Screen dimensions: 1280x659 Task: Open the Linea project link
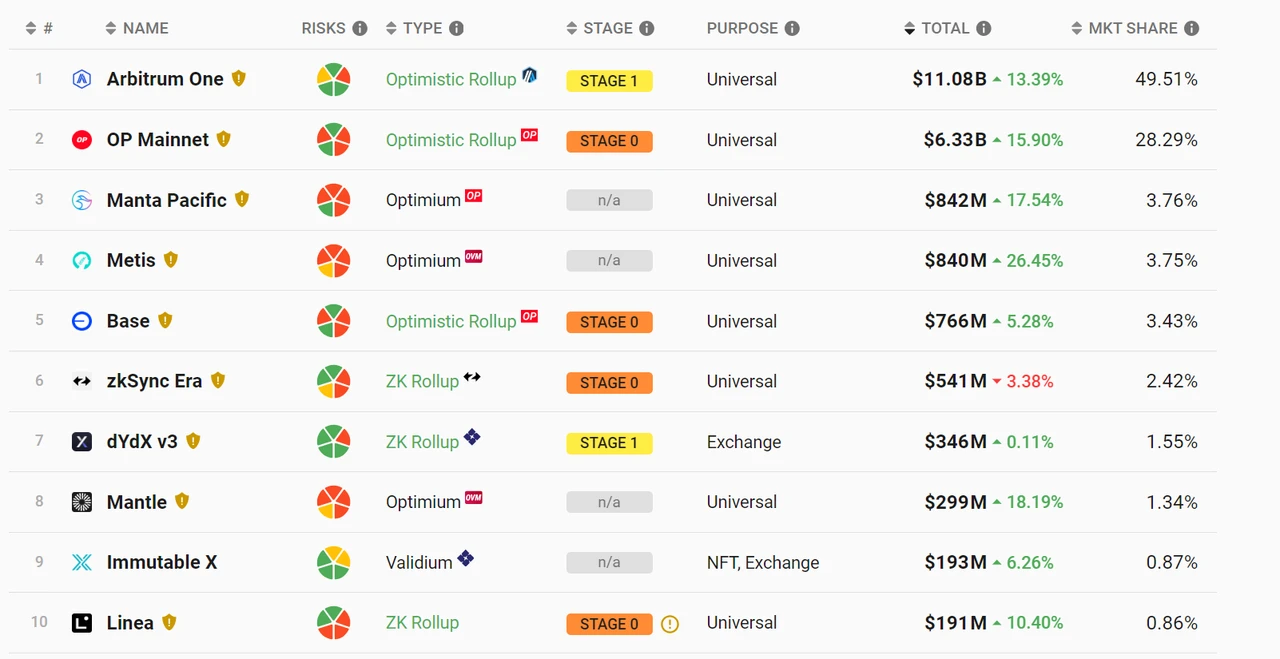pos(130,622)
